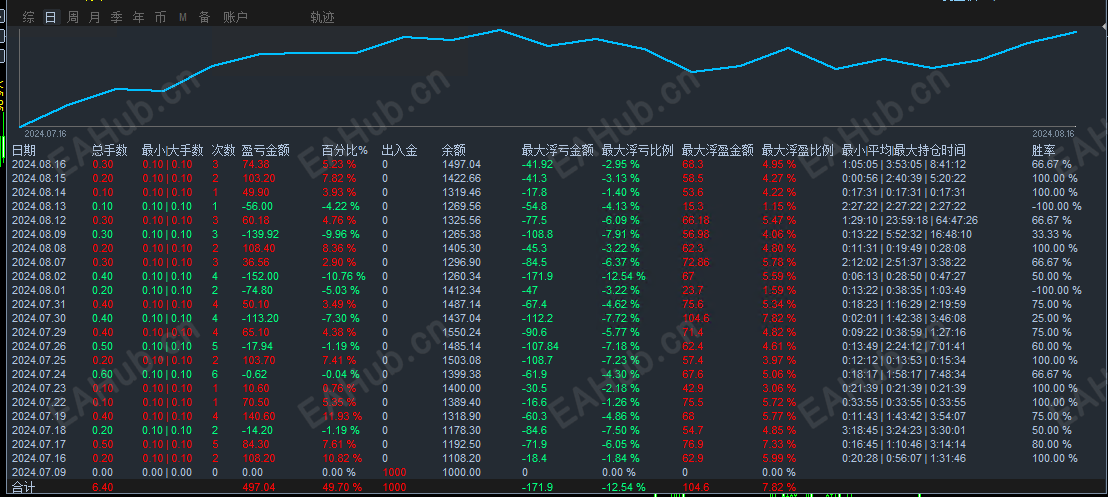Switch to the 季 quarterly tab

pyautogui.click(x=117, y=18)
